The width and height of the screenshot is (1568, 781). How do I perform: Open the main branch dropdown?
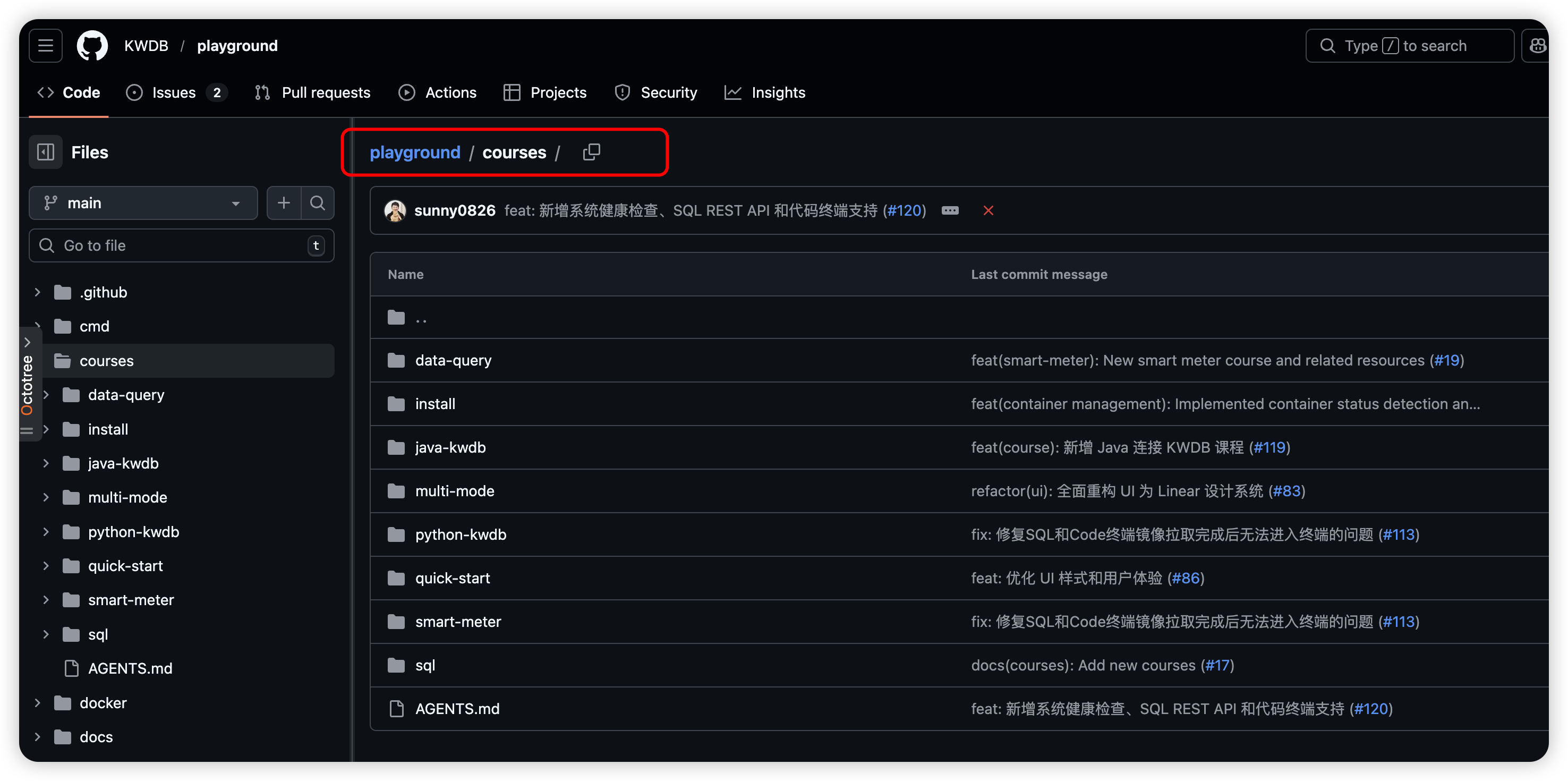(x=143, y=203)
